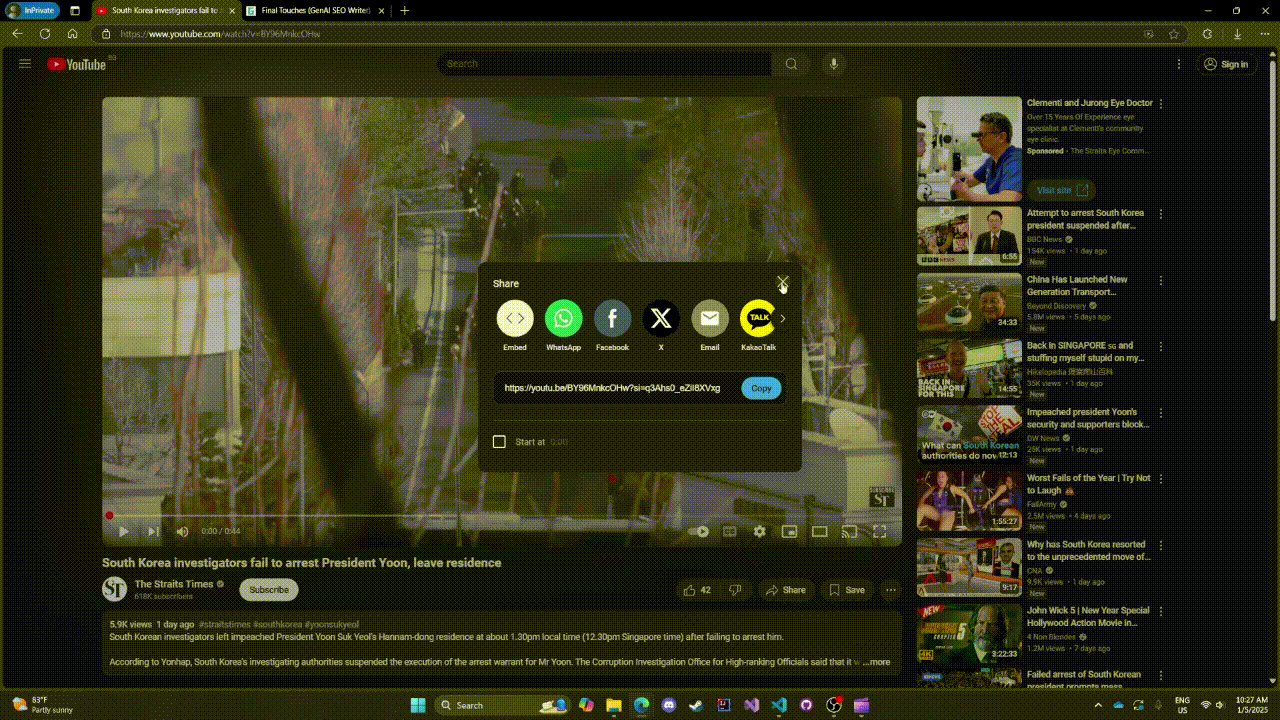Click inside the YouTube search field
Image resolution: width=1280 pixels, height=720 pixels.
pos(600,63)
